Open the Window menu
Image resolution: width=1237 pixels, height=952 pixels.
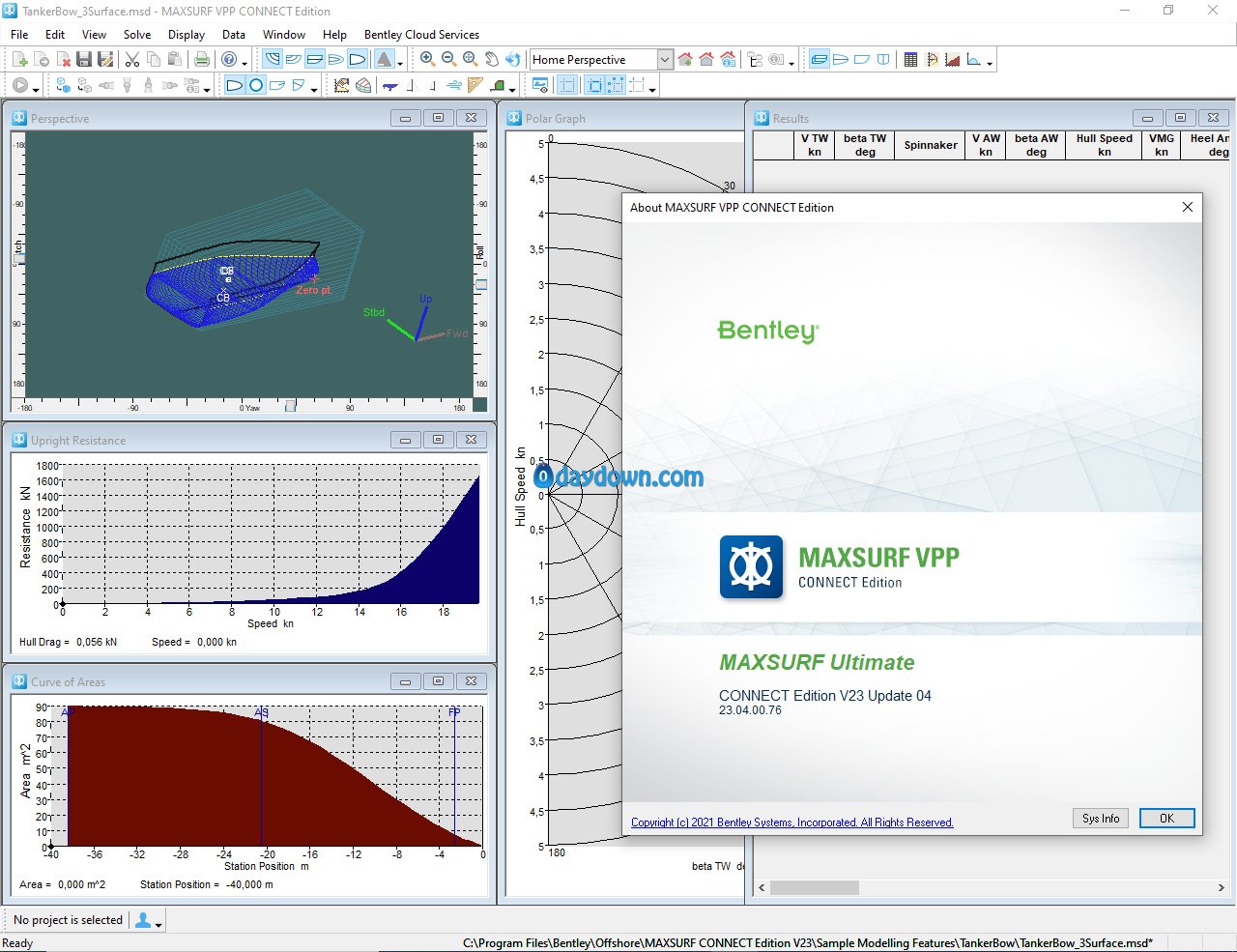(284, 34)
